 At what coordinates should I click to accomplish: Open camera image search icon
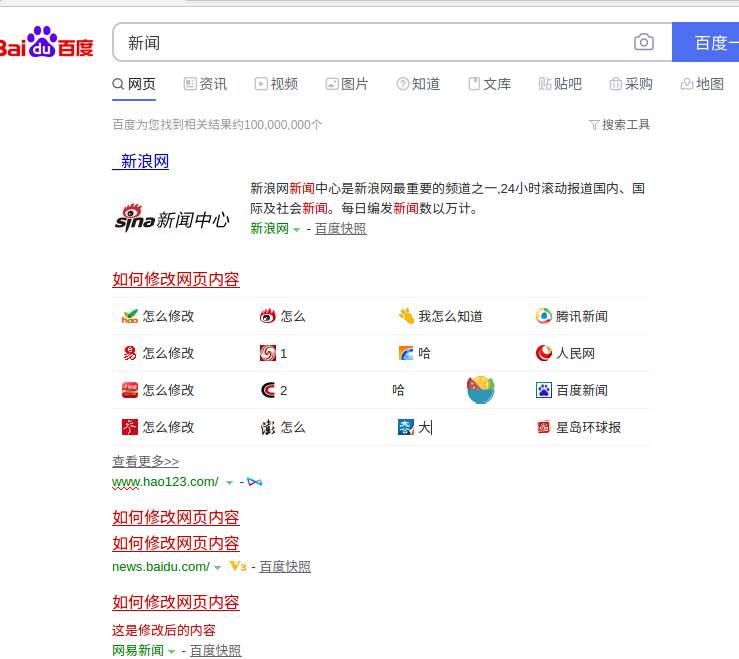pyautogui.click(x=644, y=42)
